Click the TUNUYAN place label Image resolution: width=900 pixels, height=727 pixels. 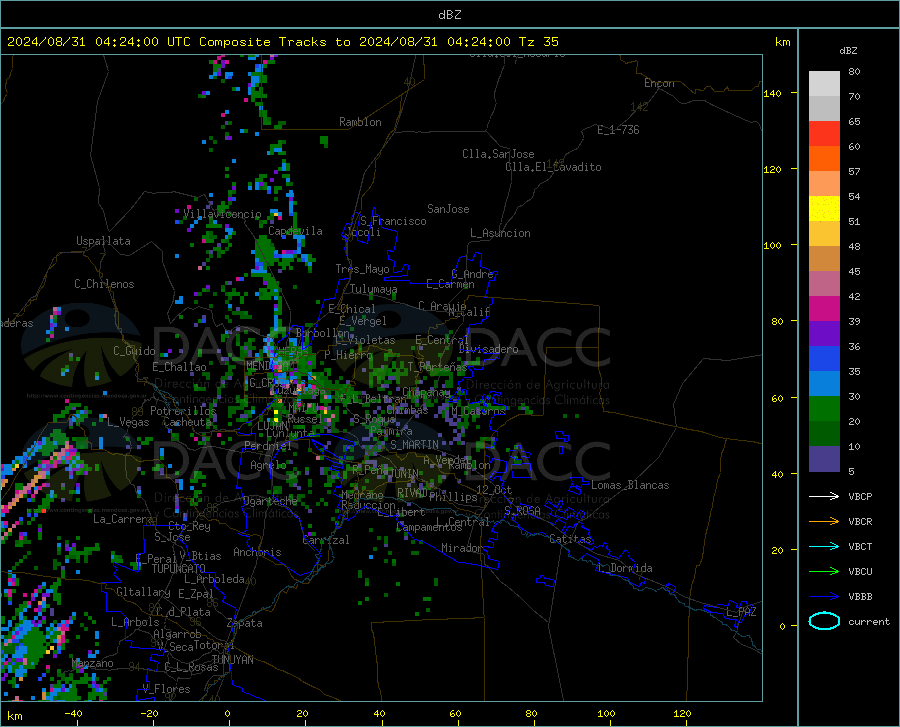232,660
